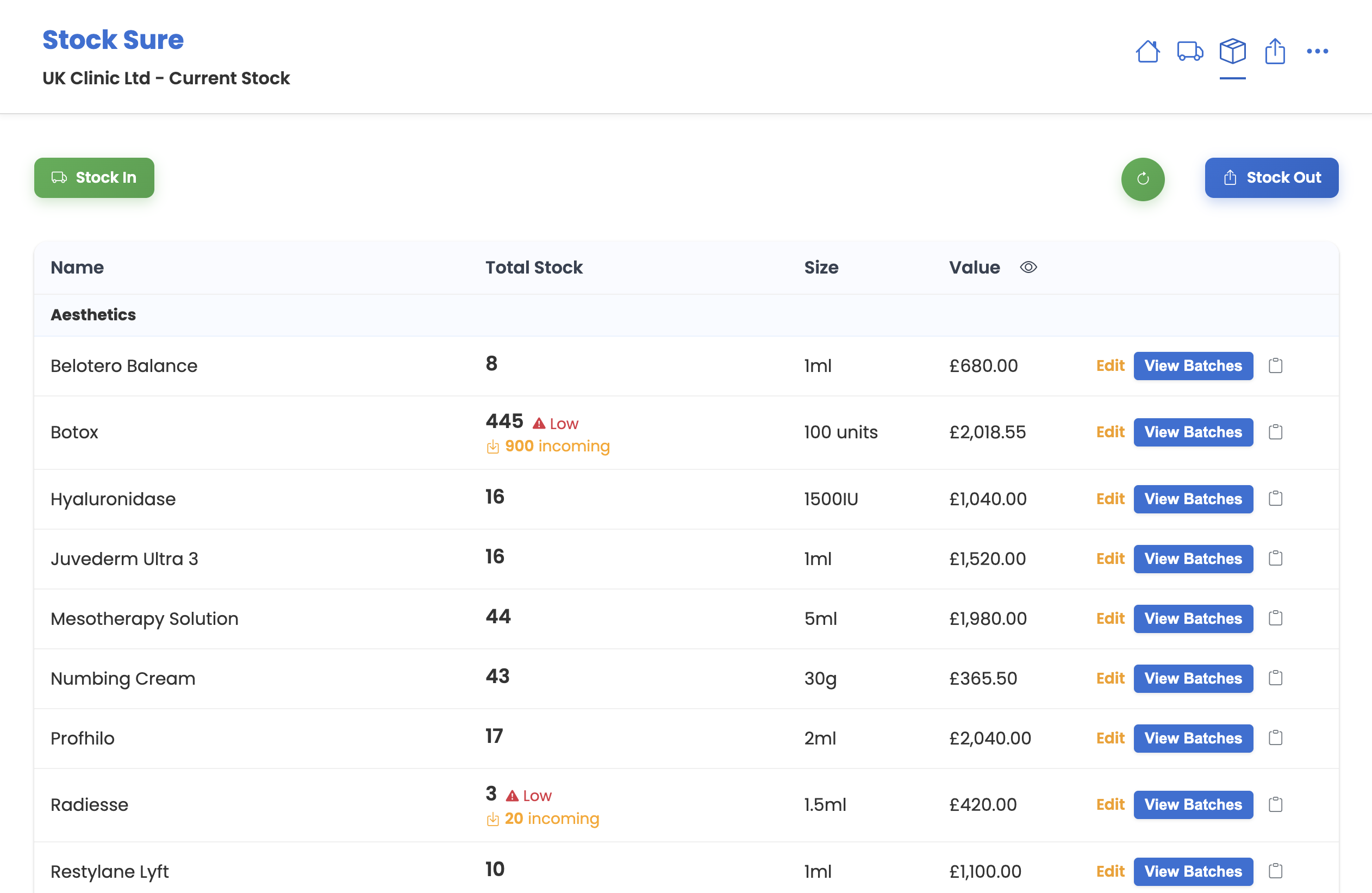Image resolution: width=1372 pixels, height=893 pixels.
Task: Open clipboard icon for Numbing Cream
Action: 1275,678
